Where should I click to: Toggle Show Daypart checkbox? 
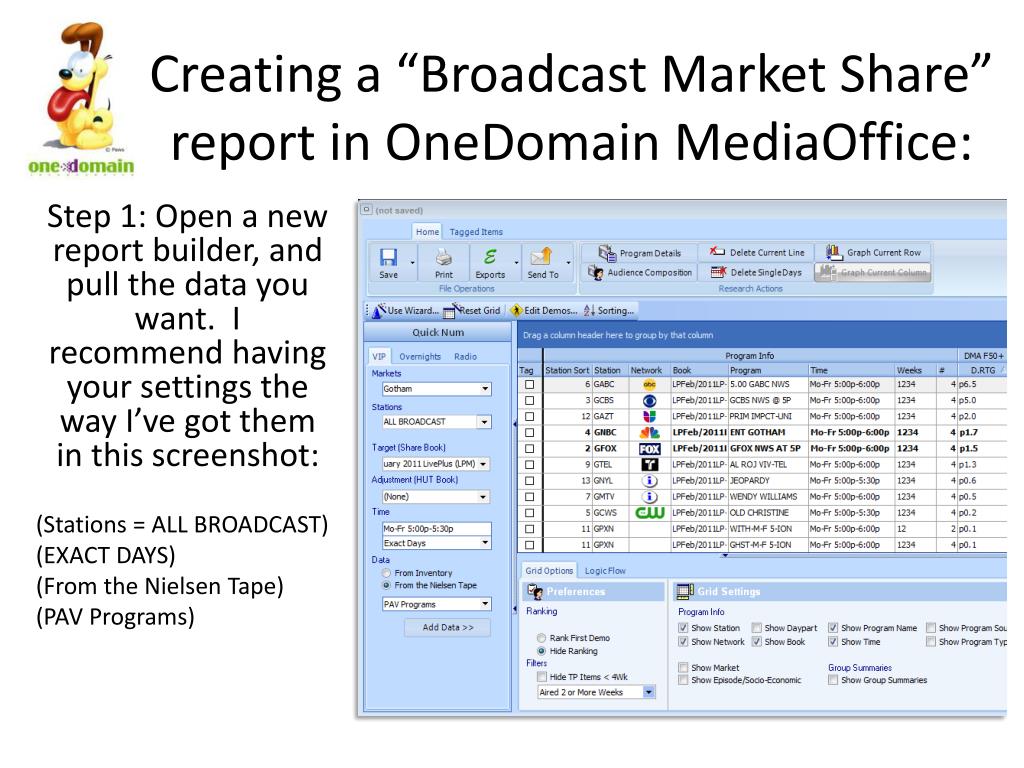pyautogui.click(x=757, y=628)
